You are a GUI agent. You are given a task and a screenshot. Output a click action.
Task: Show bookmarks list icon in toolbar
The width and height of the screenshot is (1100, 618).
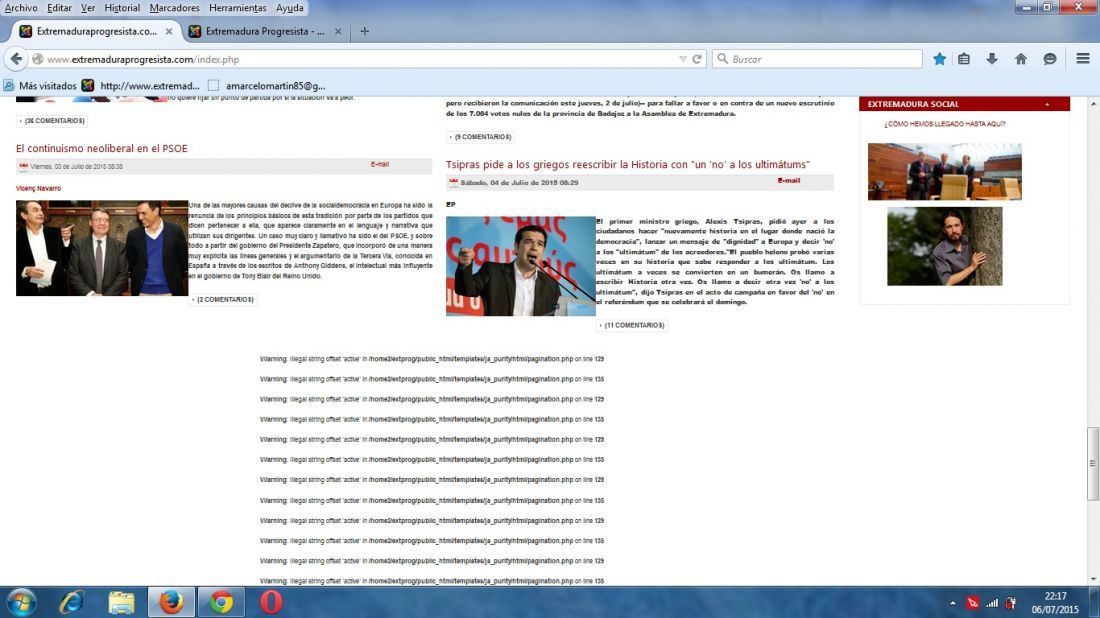[964, 59]
